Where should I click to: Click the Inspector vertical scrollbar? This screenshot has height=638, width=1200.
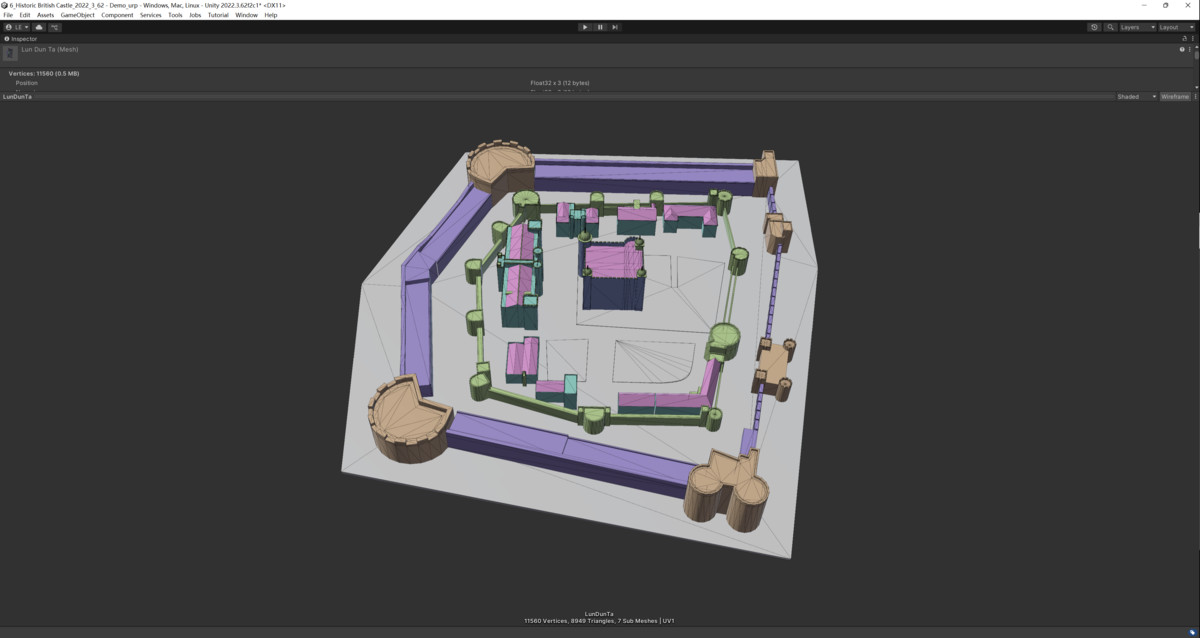click(x=1196, y=55)
